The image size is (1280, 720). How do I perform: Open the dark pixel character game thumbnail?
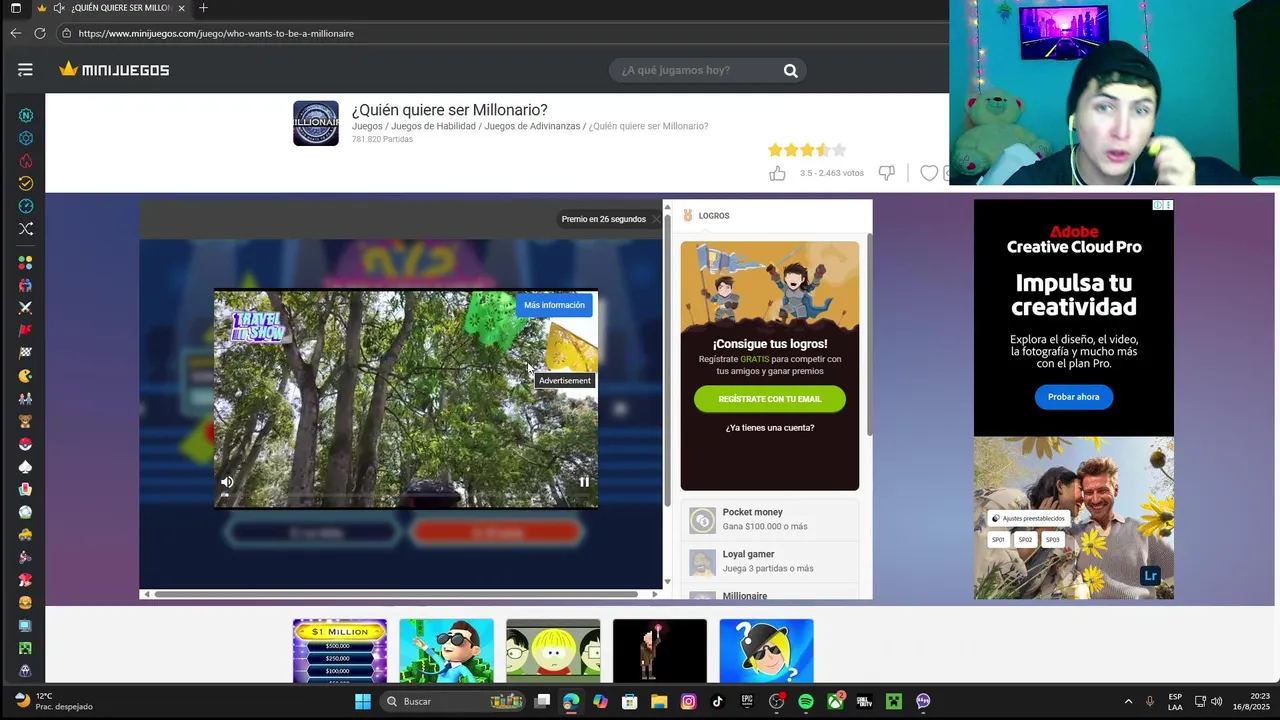tap(660, 651)
